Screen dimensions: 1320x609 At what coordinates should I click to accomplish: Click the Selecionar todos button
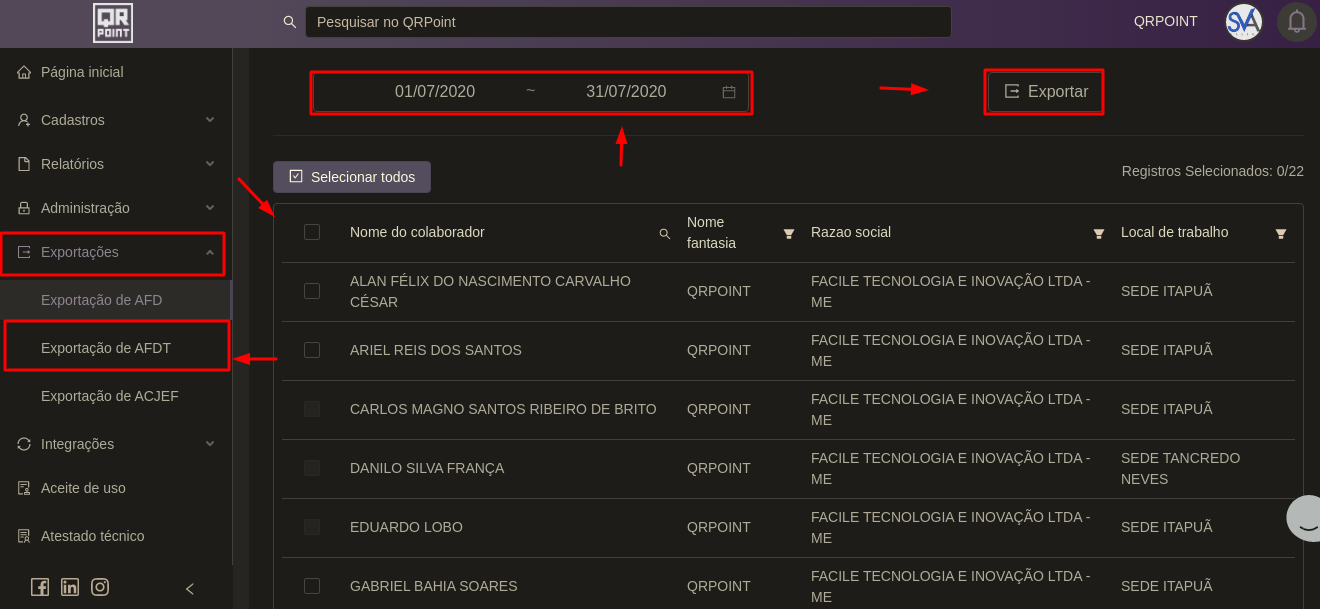tap(352, 177)
